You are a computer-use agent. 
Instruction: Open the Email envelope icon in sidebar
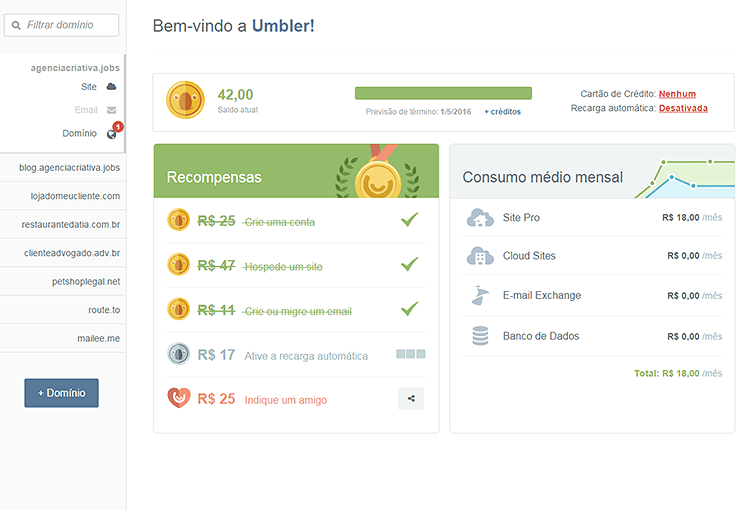click(x=111, y=110)
